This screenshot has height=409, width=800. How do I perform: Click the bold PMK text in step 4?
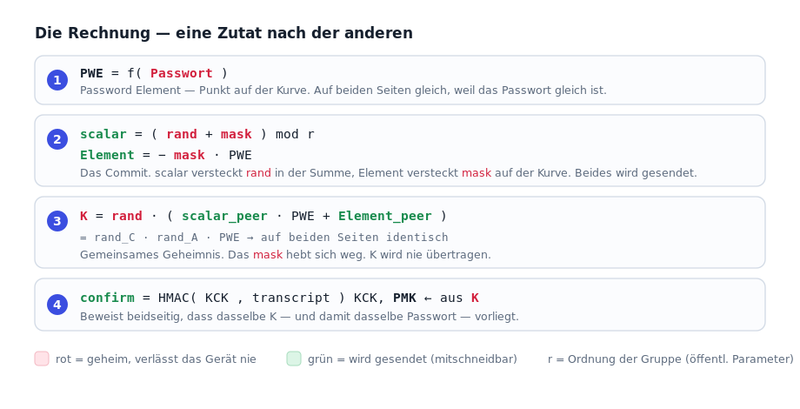pos(405,298)
